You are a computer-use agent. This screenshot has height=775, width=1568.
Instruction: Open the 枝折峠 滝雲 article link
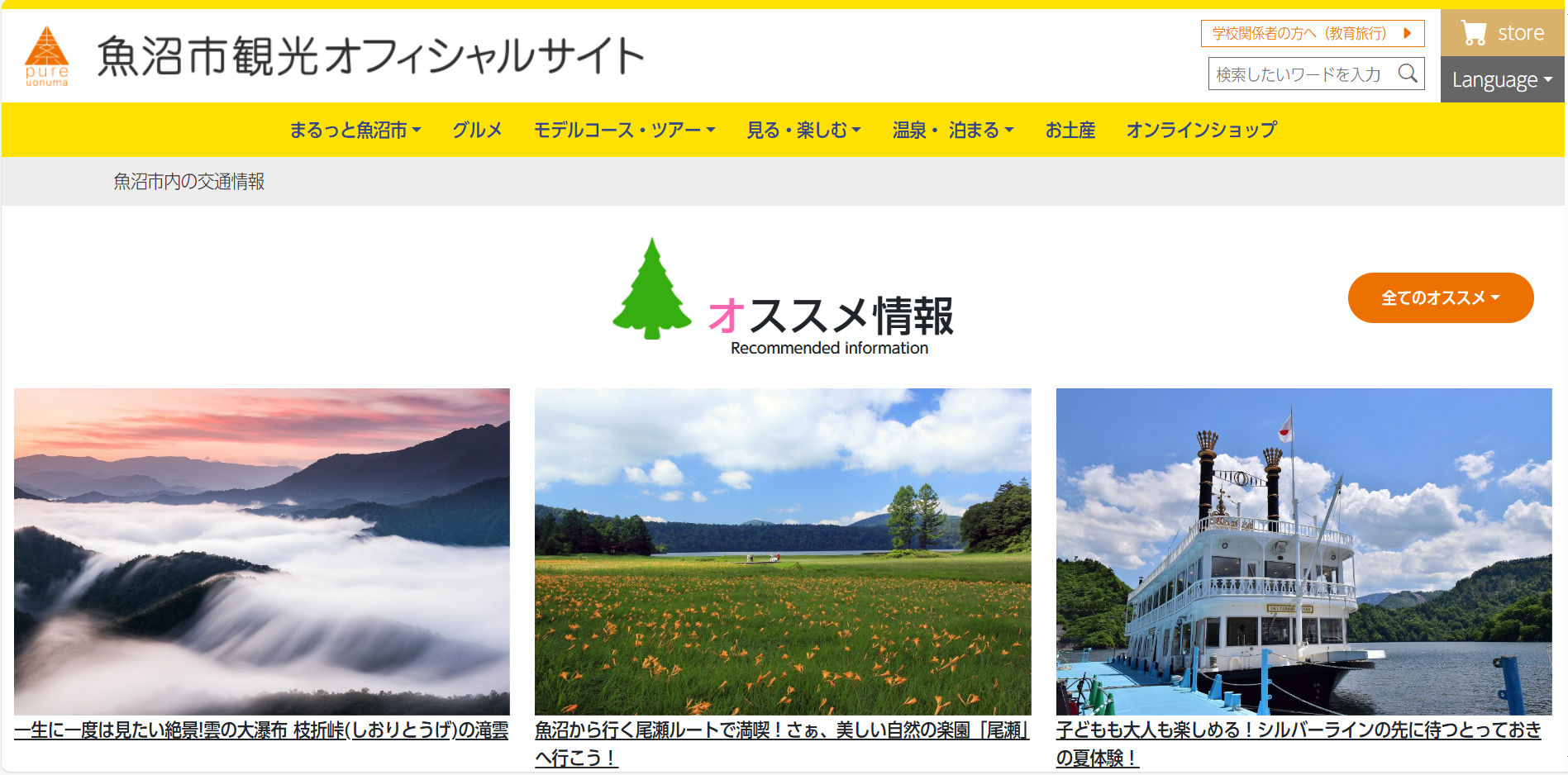(261, 730)
